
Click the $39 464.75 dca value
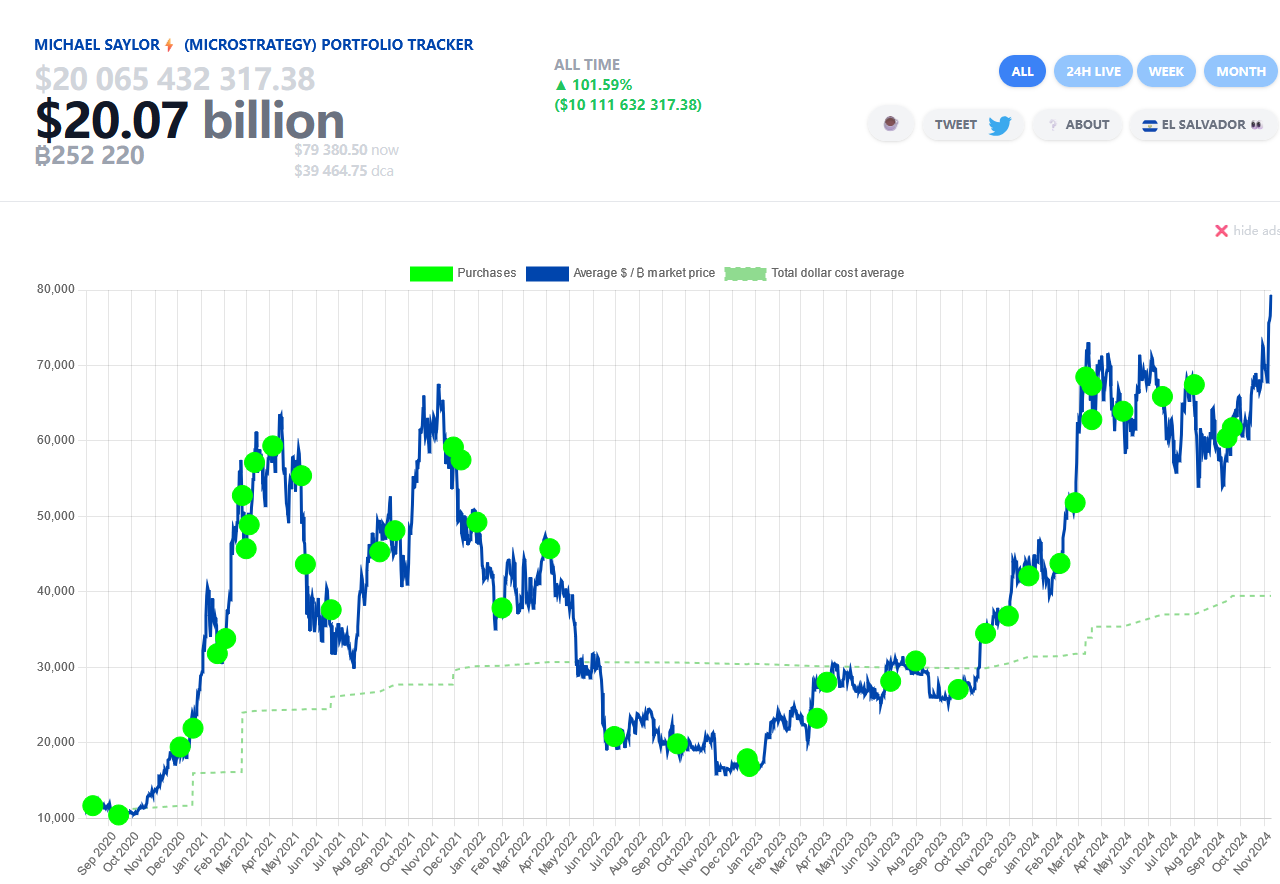tap(343, 170)
